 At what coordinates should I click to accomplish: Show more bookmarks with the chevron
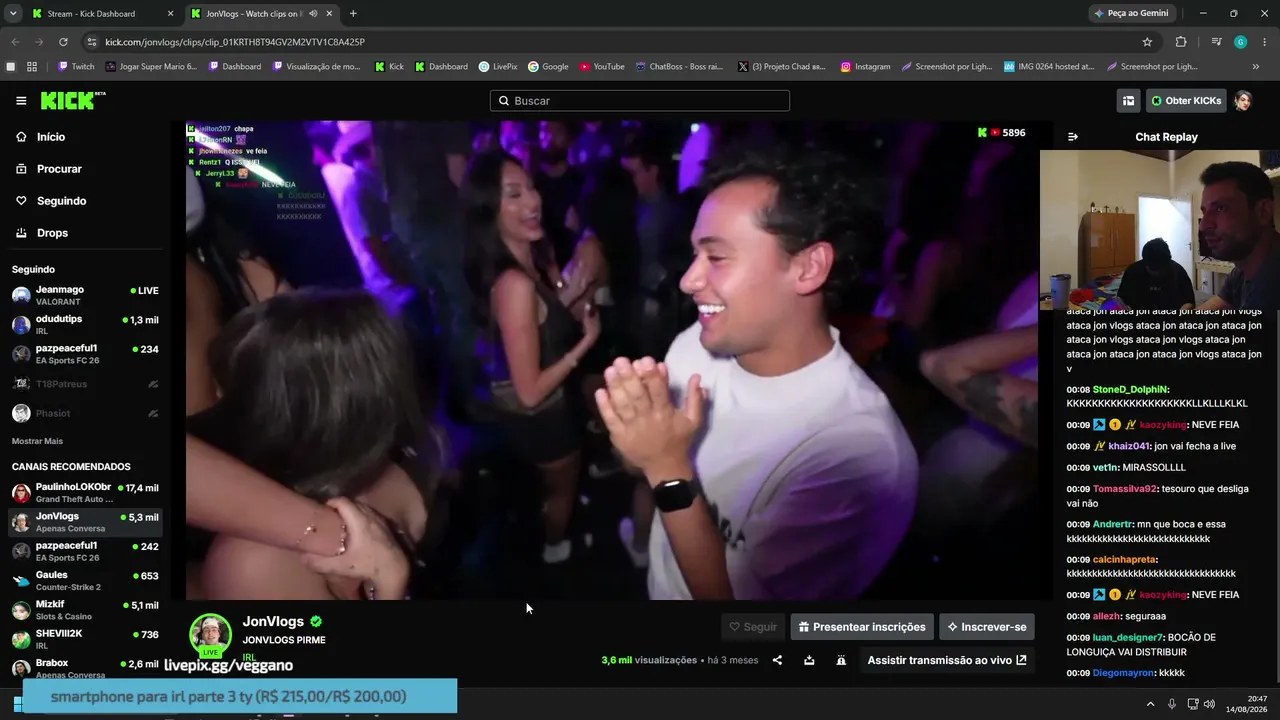pyautogui.click(x=1256, y=67)
